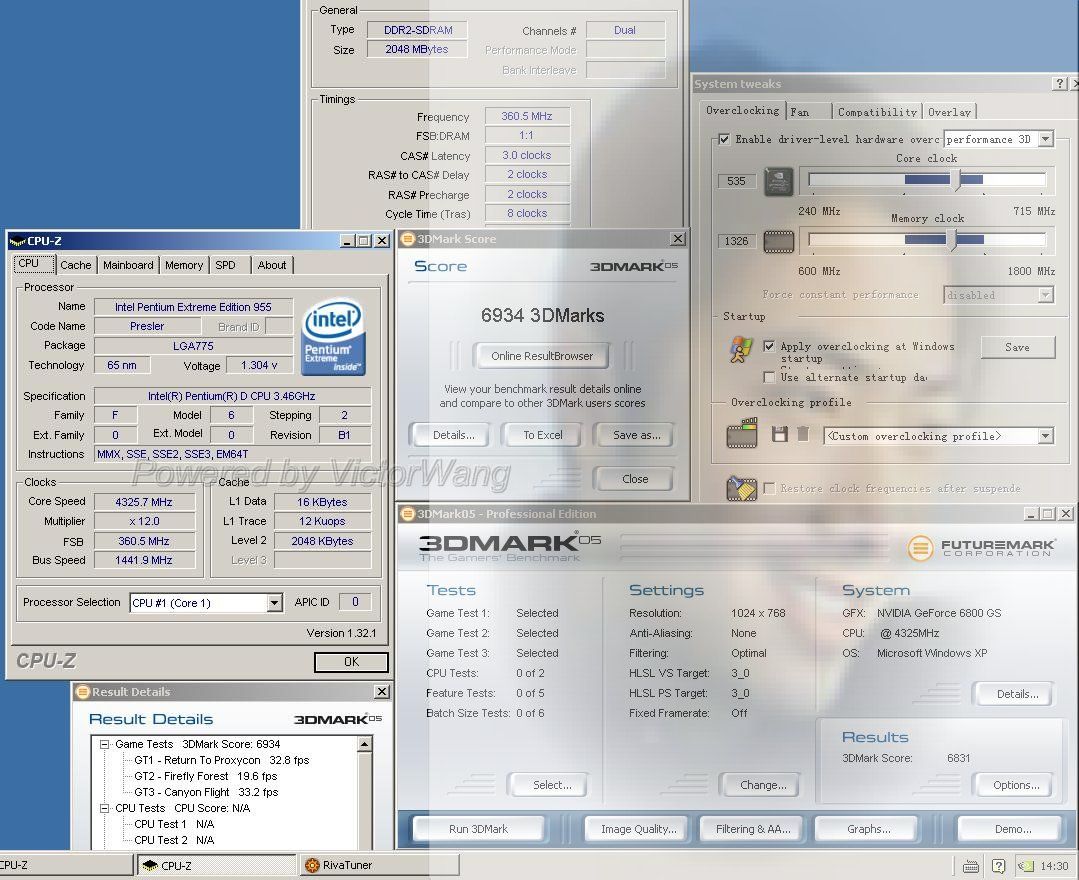Screen dimensions: 1079x880
Task: Click the Futuremark Corporation logo
Action: [981, 548]
